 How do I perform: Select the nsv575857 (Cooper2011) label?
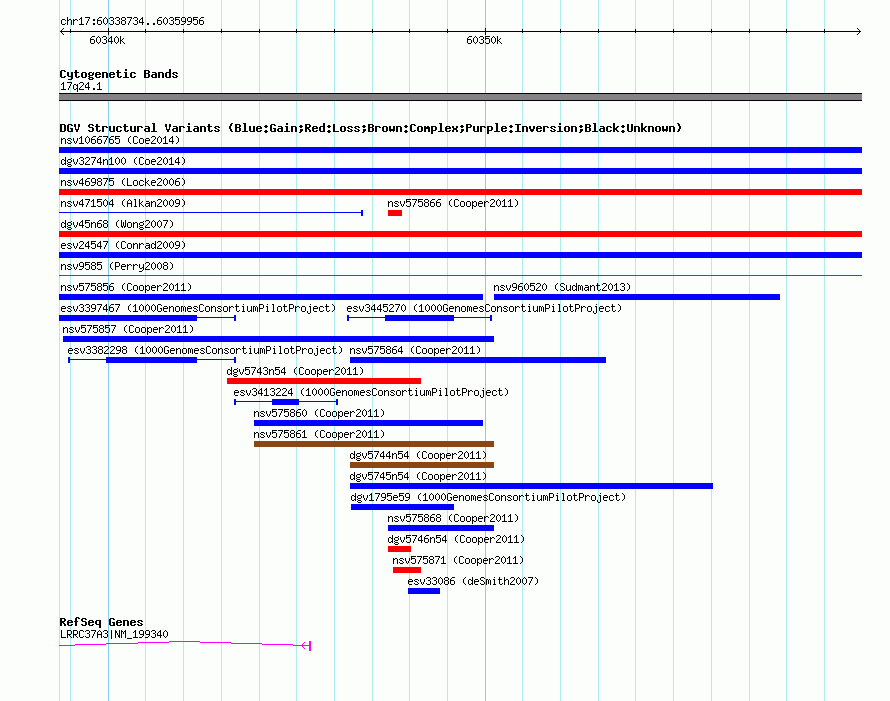coord(128,329)
